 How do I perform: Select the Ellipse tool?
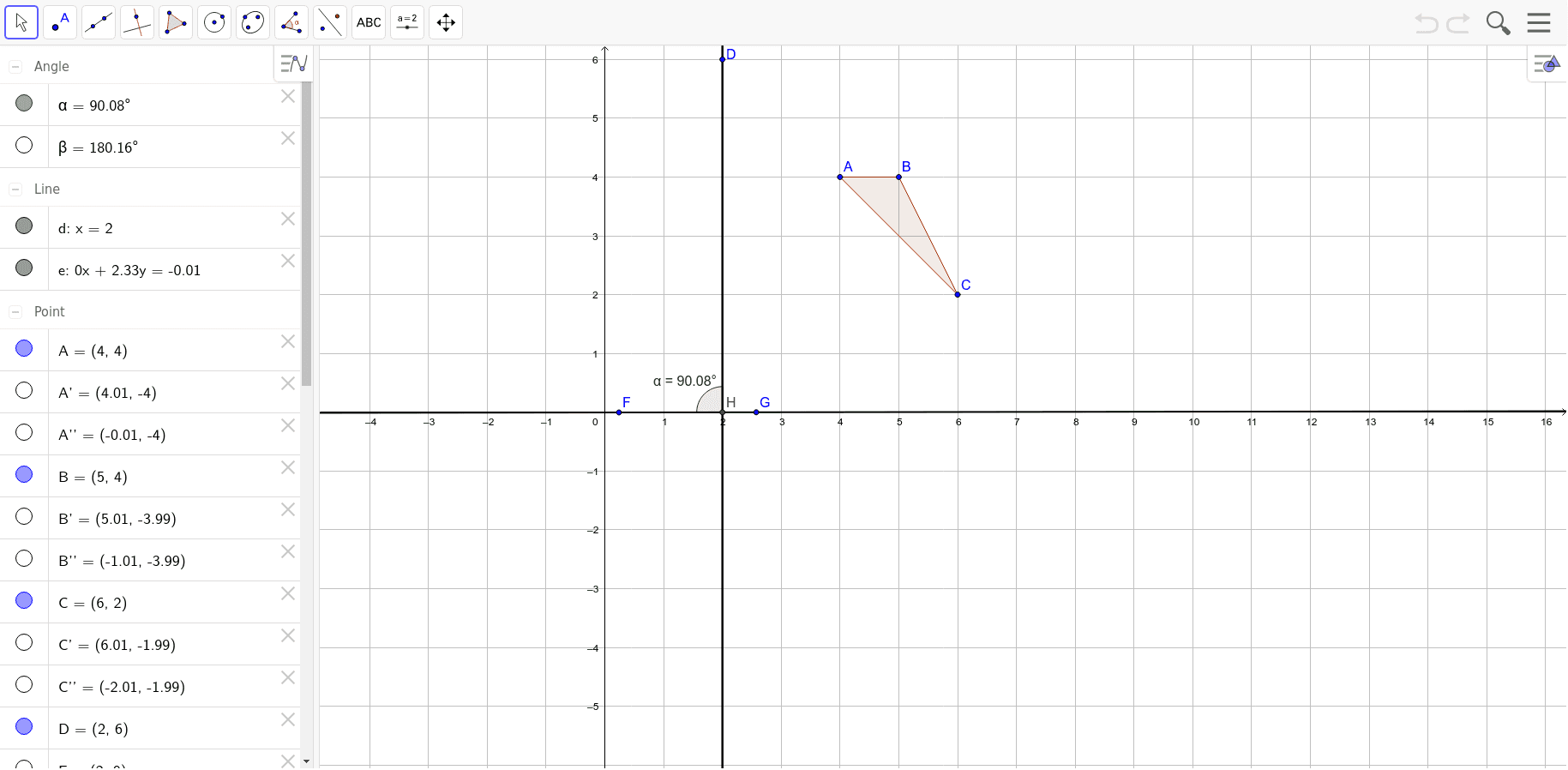pyautogui.click(x=253, y=22)
